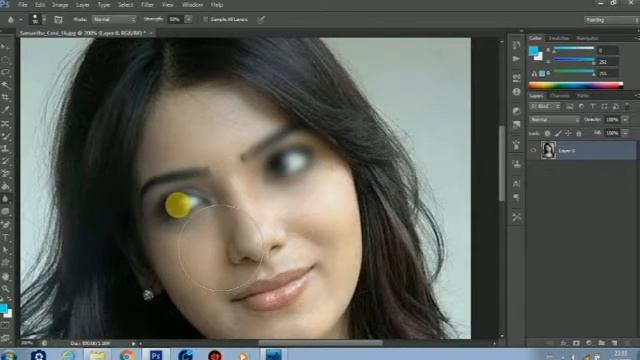Toggle the Brush panel button
640x360 pixels.
[x=58, y=19]
